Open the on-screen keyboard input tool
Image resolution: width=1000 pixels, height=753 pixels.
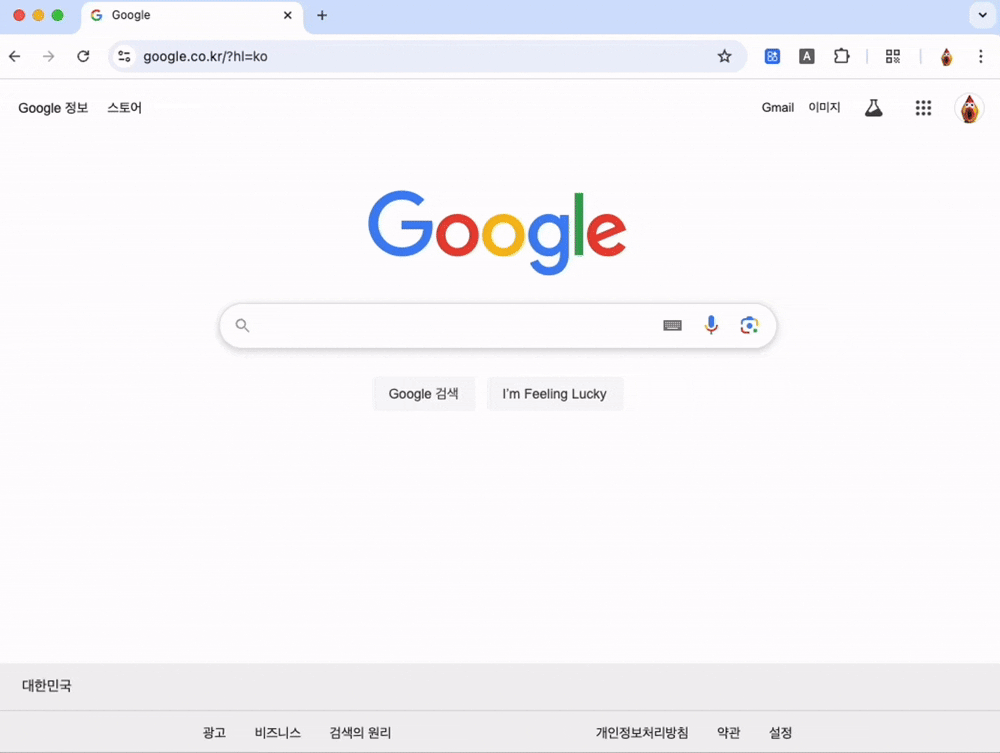(x=672, y=325)
